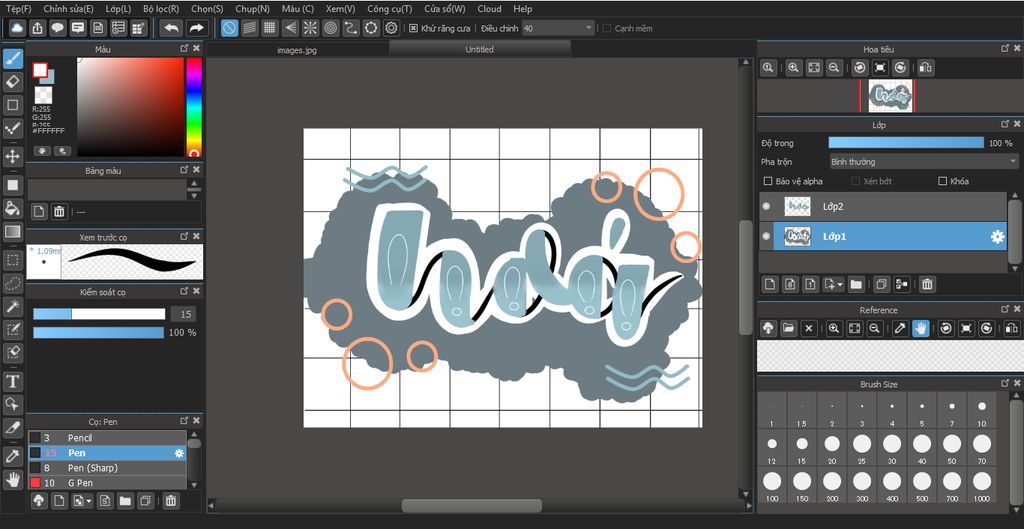Viewport: 1024px width, 529px height.
Task: Switch to the Untitled tab
Action: click(x=479, y=49)
